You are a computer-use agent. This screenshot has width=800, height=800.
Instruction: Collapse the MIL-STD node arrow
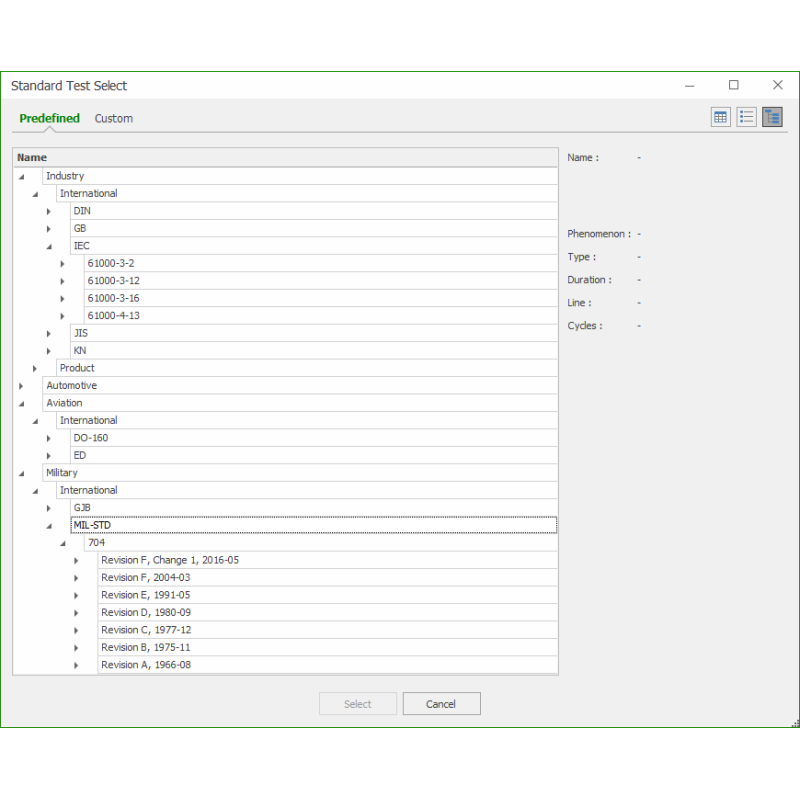(48, 525)
